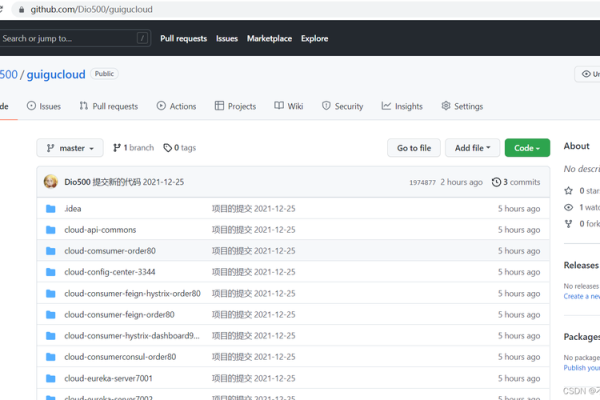Click the tag icon next to 0 tags

tap(167, 148)
